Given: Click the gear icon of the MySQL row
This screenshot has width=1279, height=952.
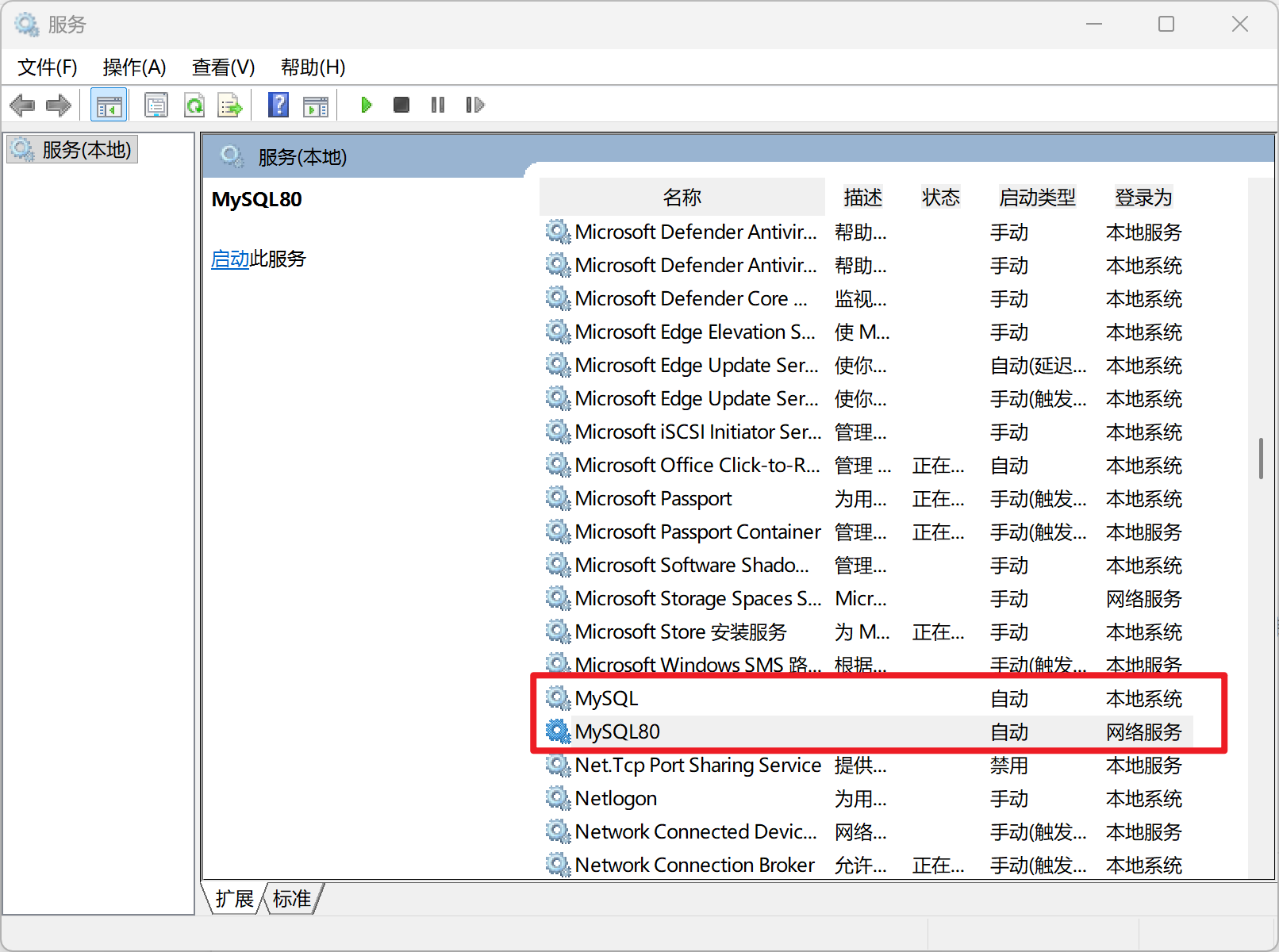Looking at the screenshot, I should (558, 698).
